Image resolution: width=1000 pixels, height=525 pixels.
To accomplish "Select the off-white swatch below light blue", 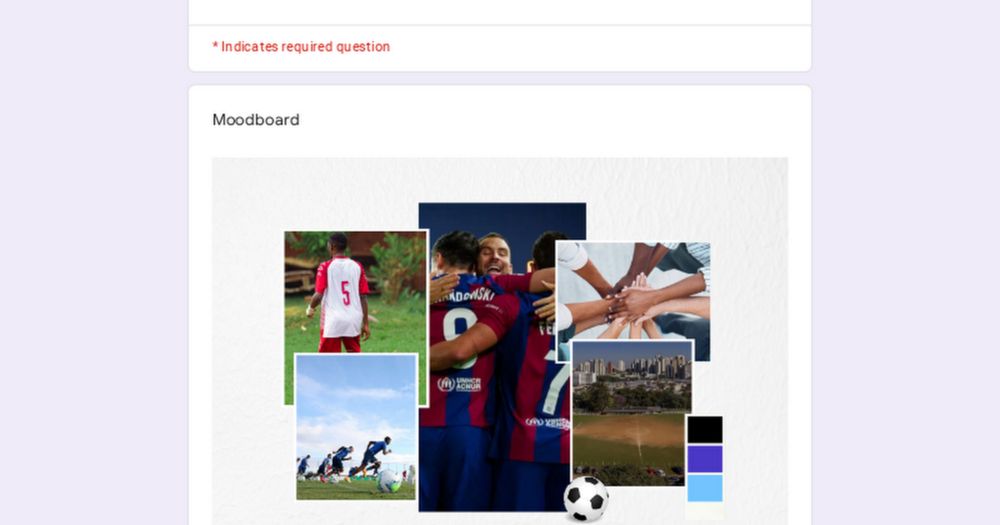I will coord(705,511).
